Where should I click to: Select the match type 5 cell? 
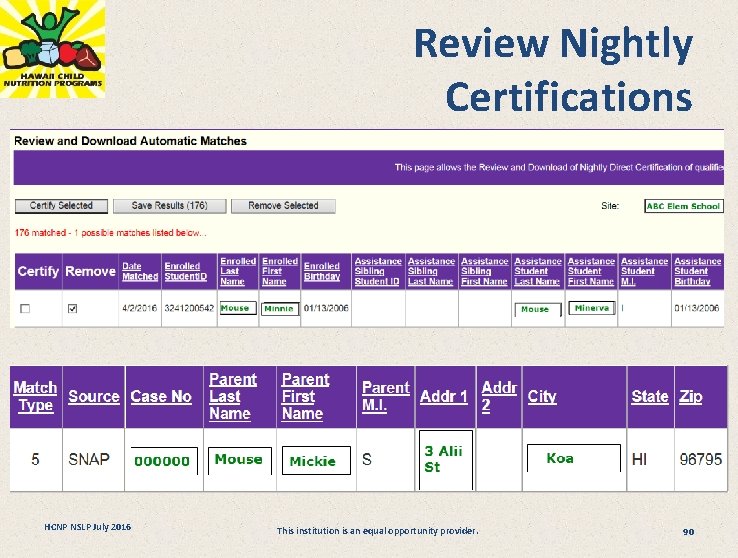coord(35,459)
